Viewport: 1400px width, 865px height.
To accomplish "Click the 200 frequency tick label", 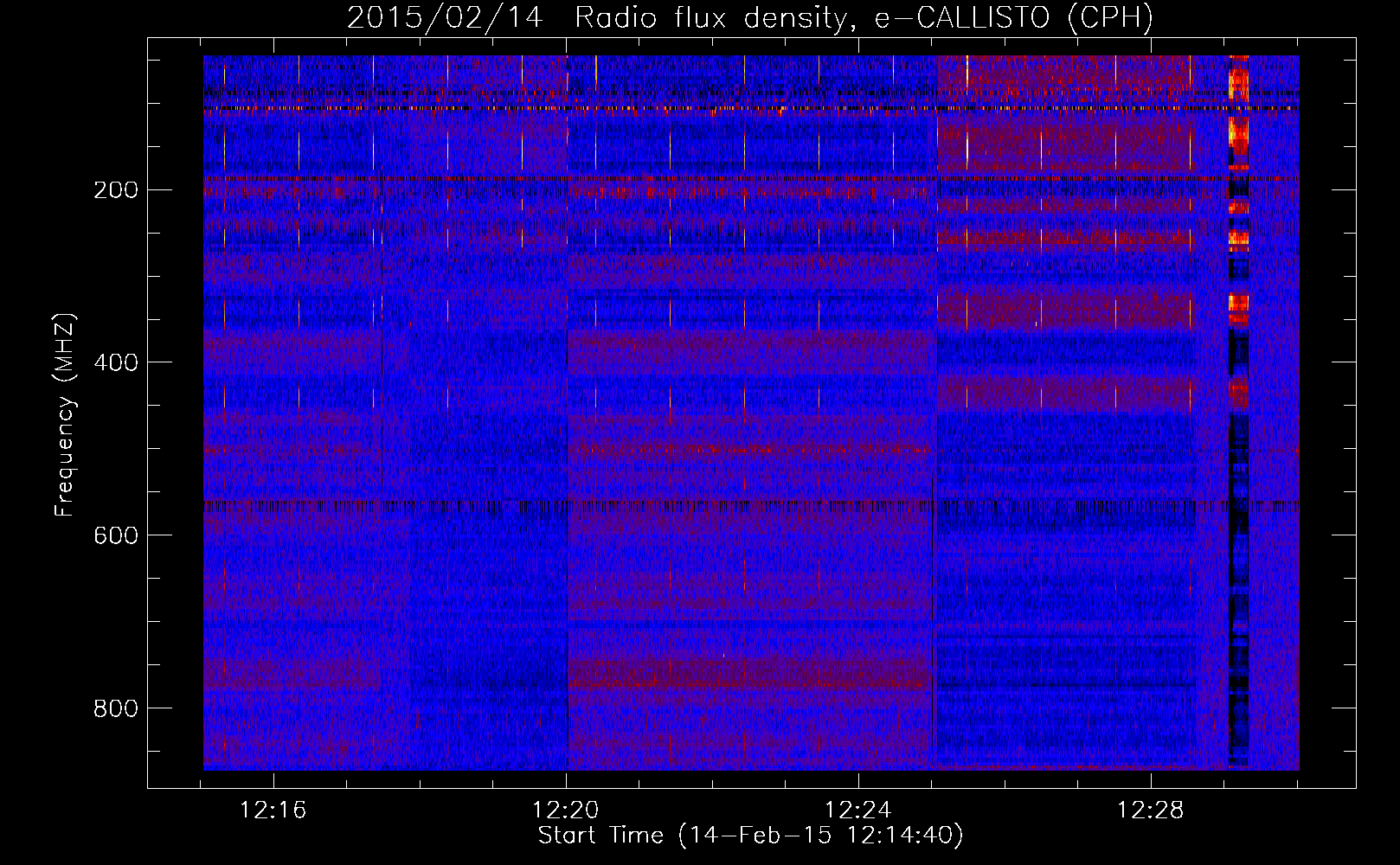I will 116,190.
